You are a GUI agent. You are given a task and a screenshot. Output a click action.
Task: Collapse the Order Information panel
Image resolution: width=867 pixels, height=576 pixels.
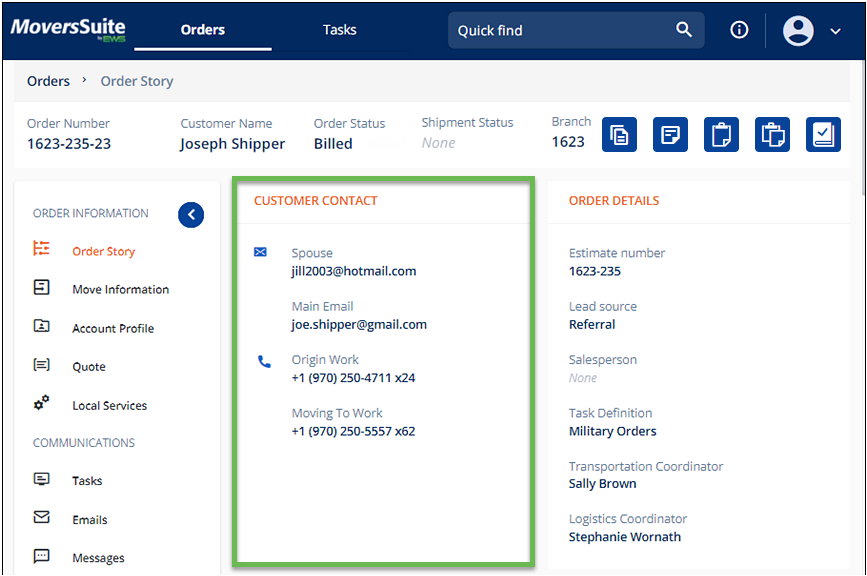(x=191, y=214)
